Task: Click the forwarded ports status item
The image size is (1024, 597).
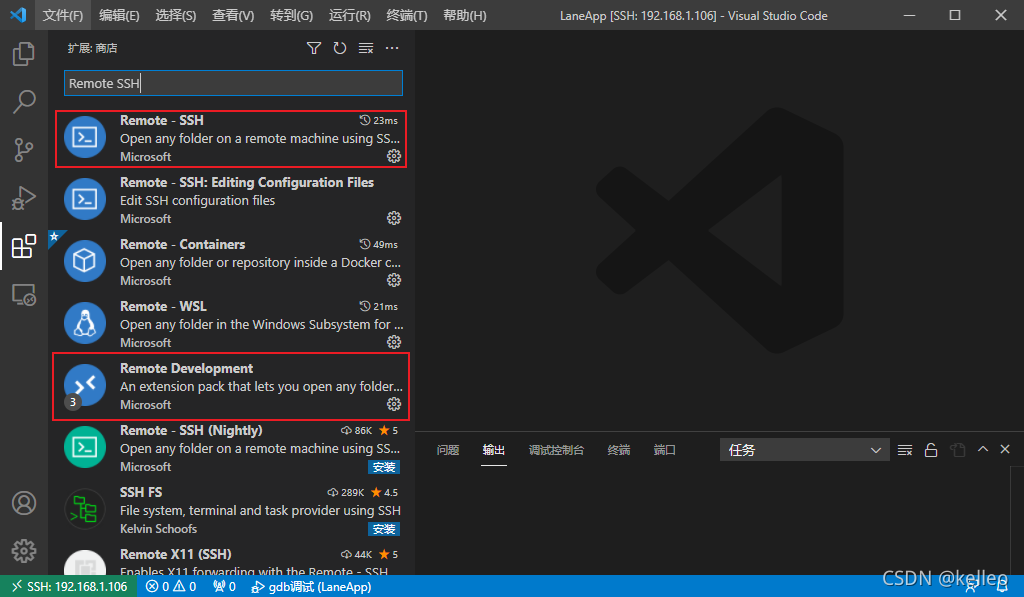Action: (x=225, y=587)
